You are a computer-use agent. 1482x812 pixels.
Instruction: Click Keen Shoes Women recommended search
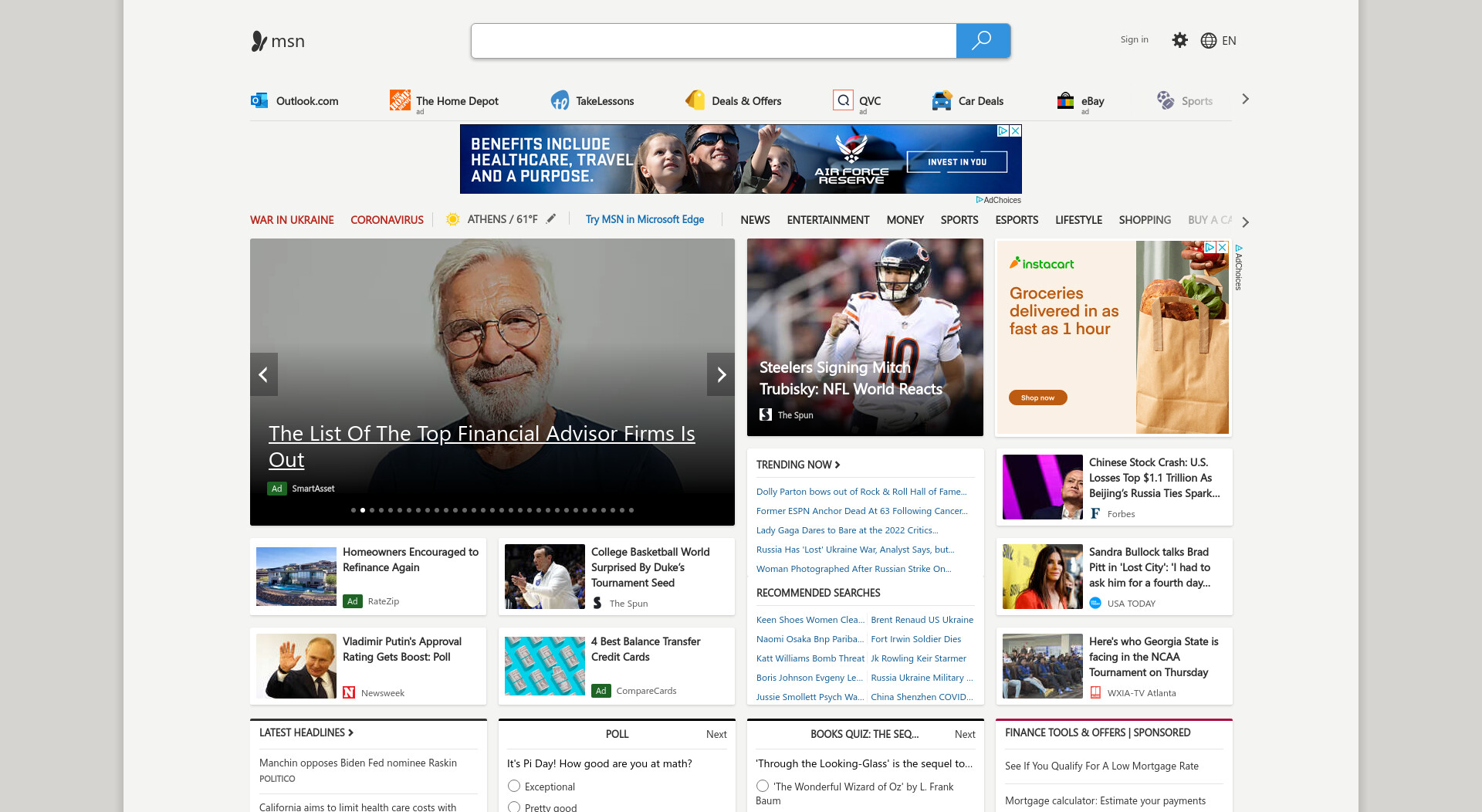(x=810, y=620)
